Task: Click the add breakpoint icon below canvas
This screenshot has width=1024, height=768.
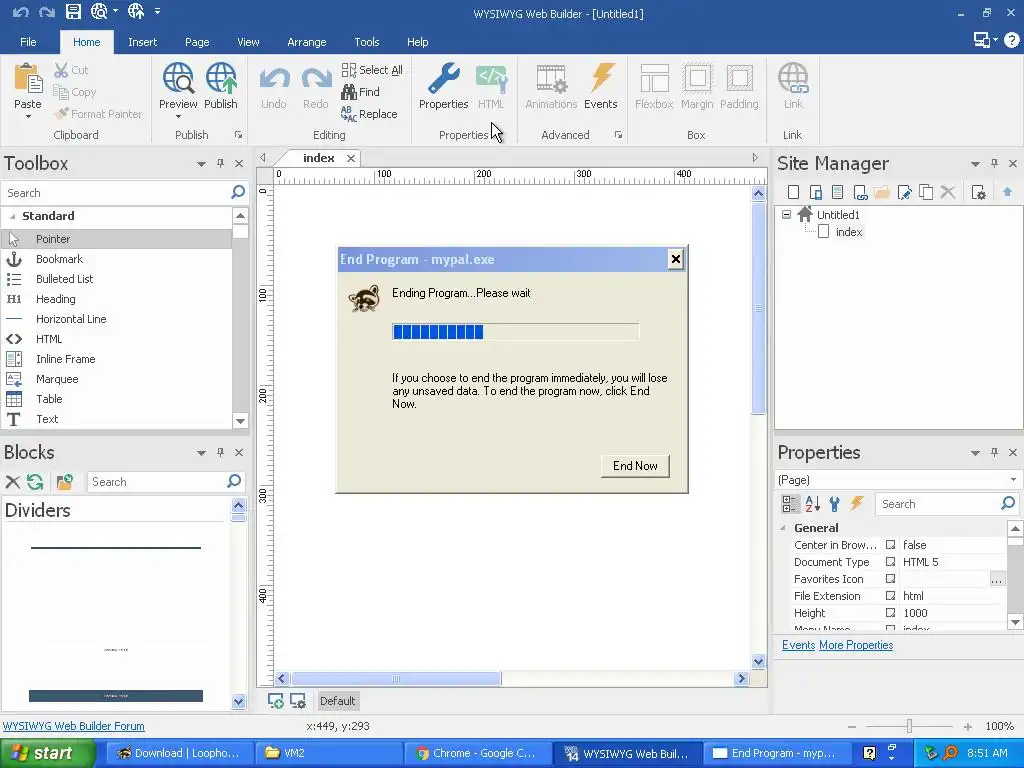Action: tap(276, 701)
